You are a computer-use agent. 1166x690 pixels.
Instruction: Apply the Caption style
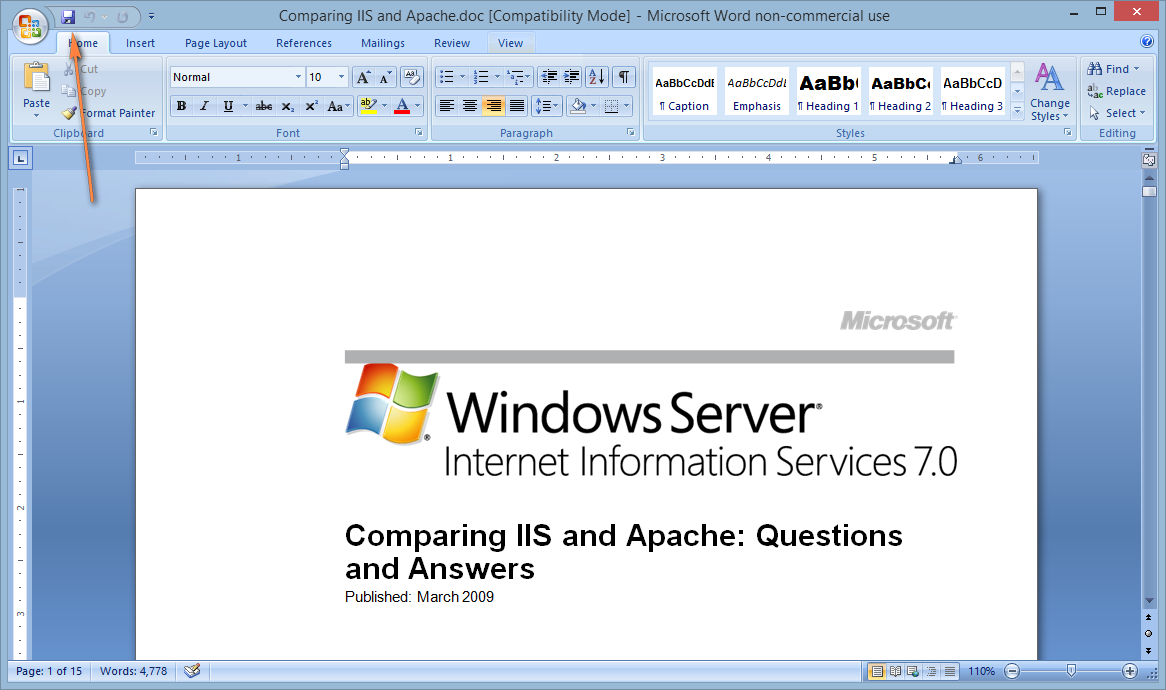point(684,91)
